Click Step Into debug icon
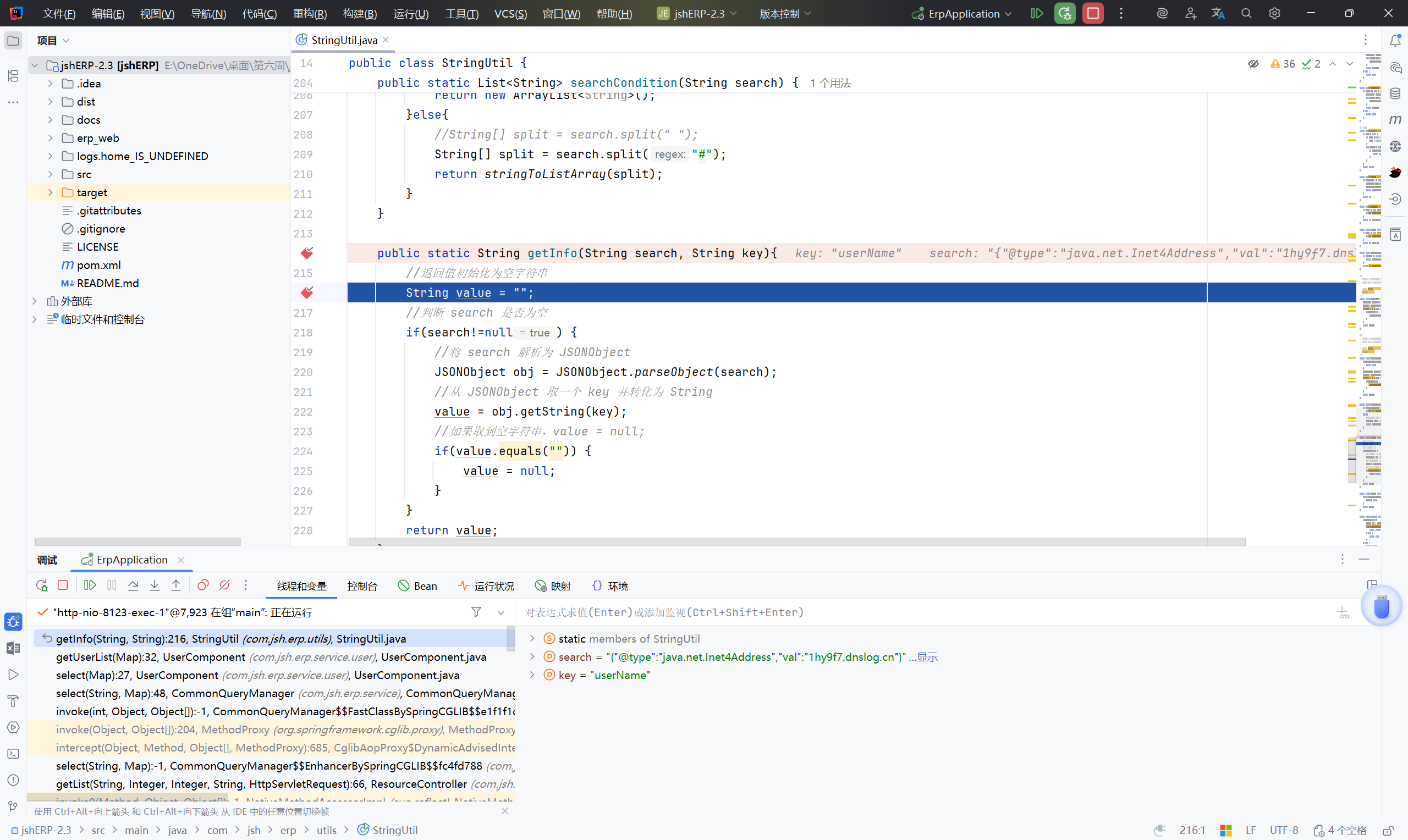1408x840 pixels. pos(155,585)
